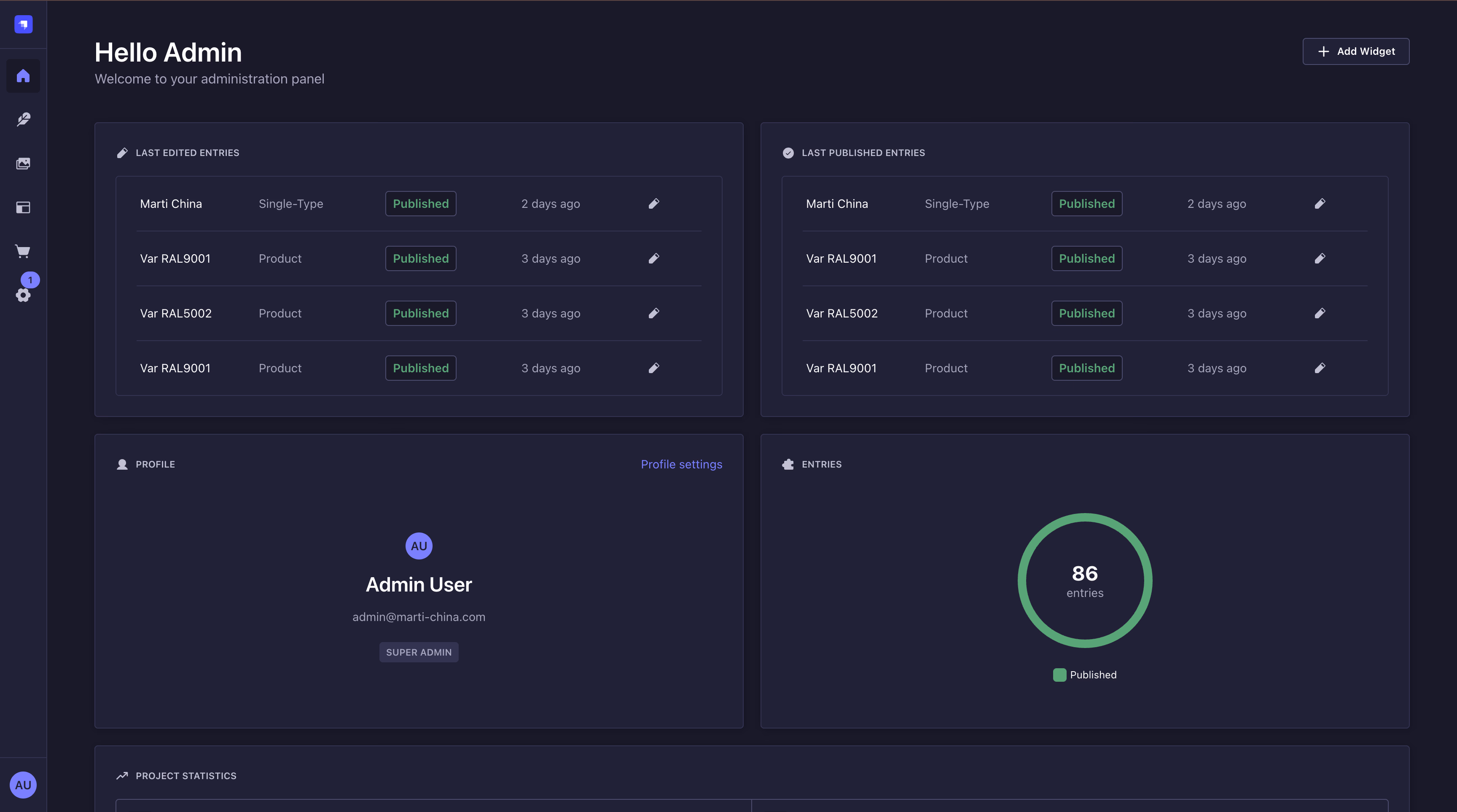The image size is (1457, 812).
Task: Edit Var RAL5002 in Last Edited Entries
Action: click(654, 313)
